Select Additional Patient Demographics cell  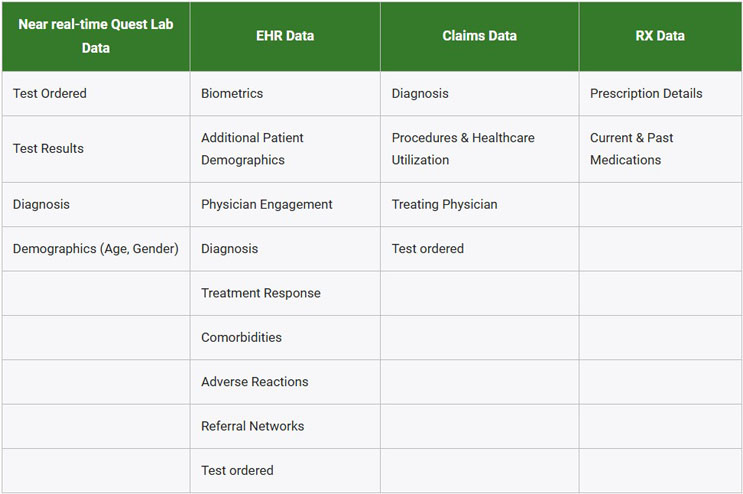tap(252, 149)
